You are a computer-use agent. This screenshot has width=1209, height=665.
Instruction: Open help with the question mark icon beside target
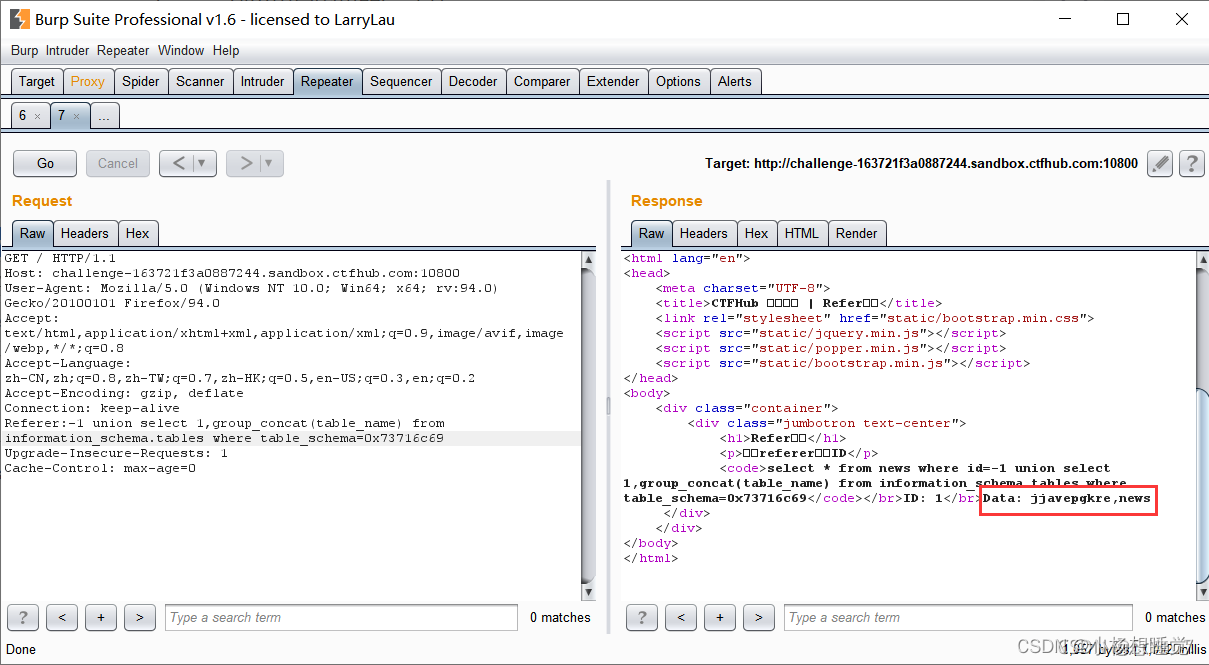[1190, 163]
